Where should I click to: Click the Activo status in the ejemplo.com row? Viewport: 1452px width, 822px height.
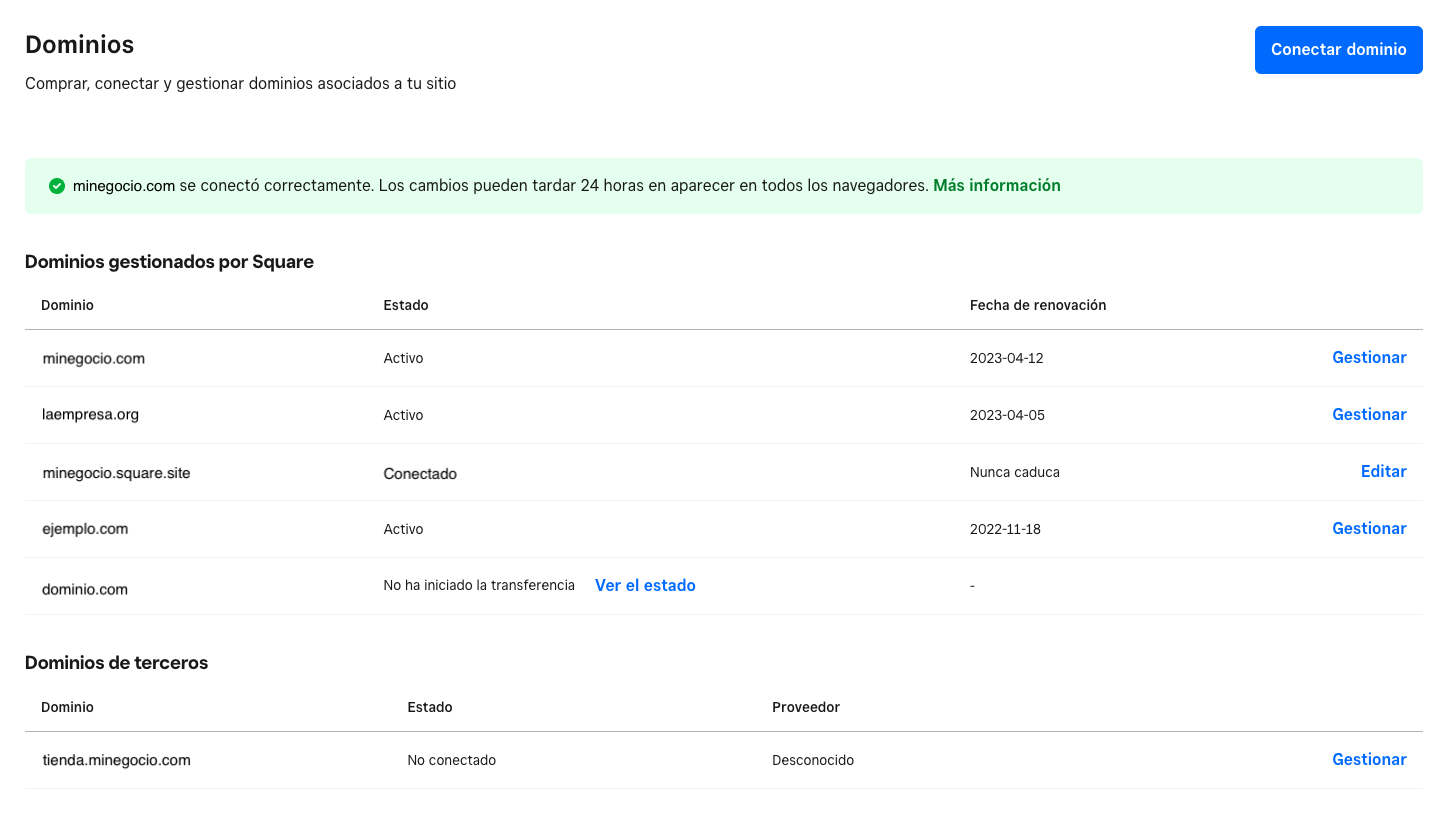(403, 529)
